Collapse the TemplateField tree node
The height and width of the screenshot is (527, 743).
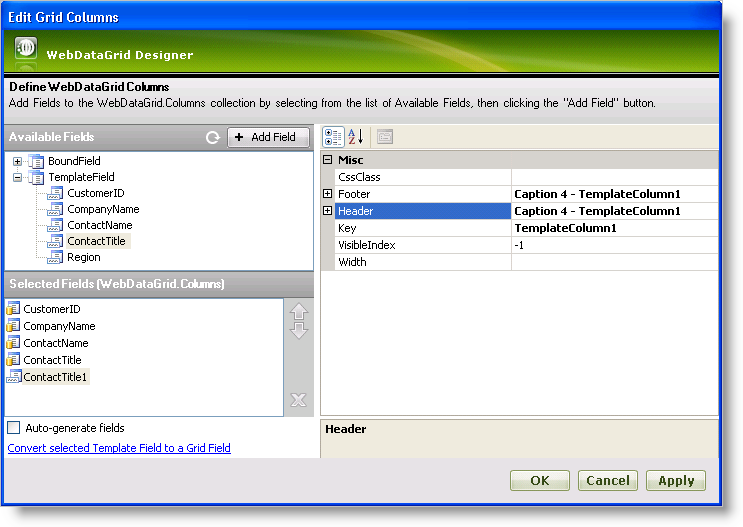(x=18, y=177)
